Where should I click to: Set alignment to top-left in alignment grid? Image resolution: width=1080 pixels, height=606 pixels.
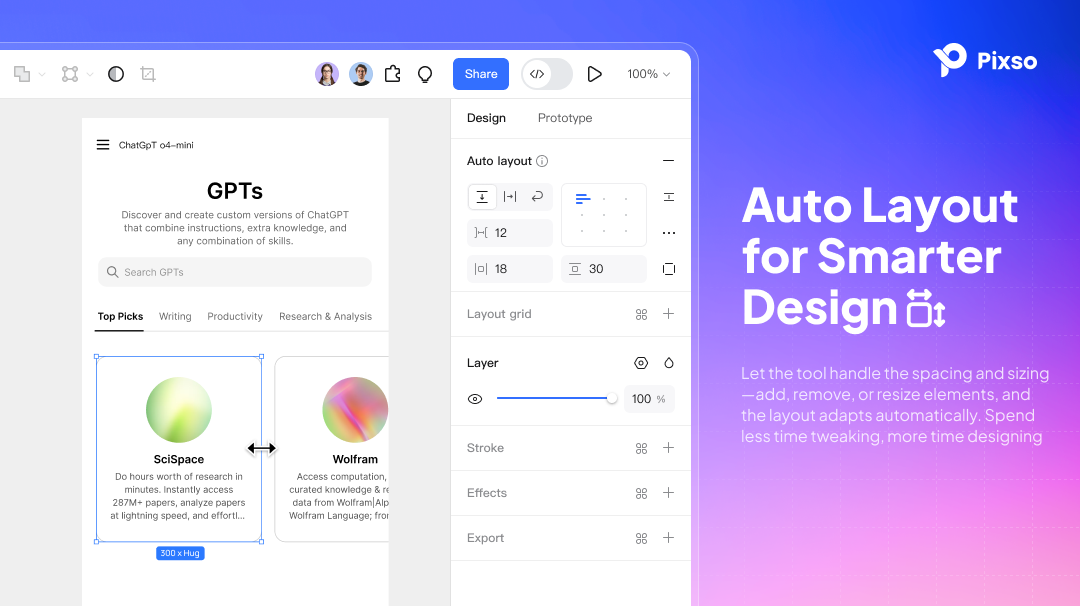(x=583, y=199)
